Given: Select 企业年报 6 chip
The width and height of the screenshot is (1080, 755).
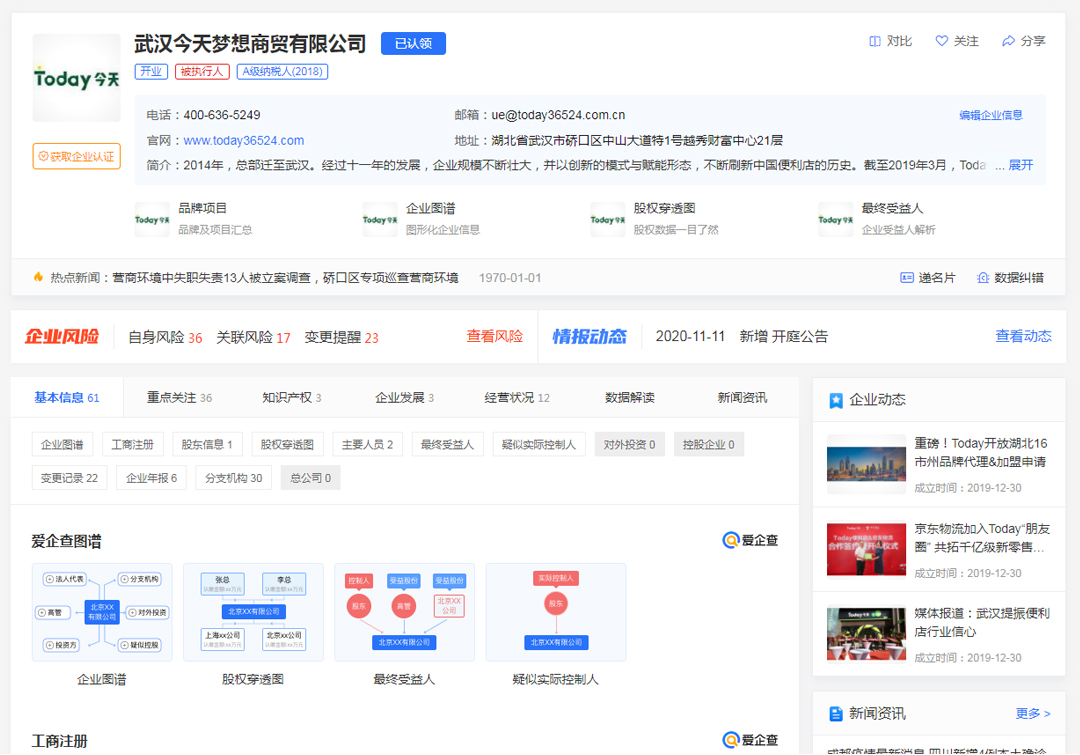Looking at the screenshot, I should (x=152, y=477).
